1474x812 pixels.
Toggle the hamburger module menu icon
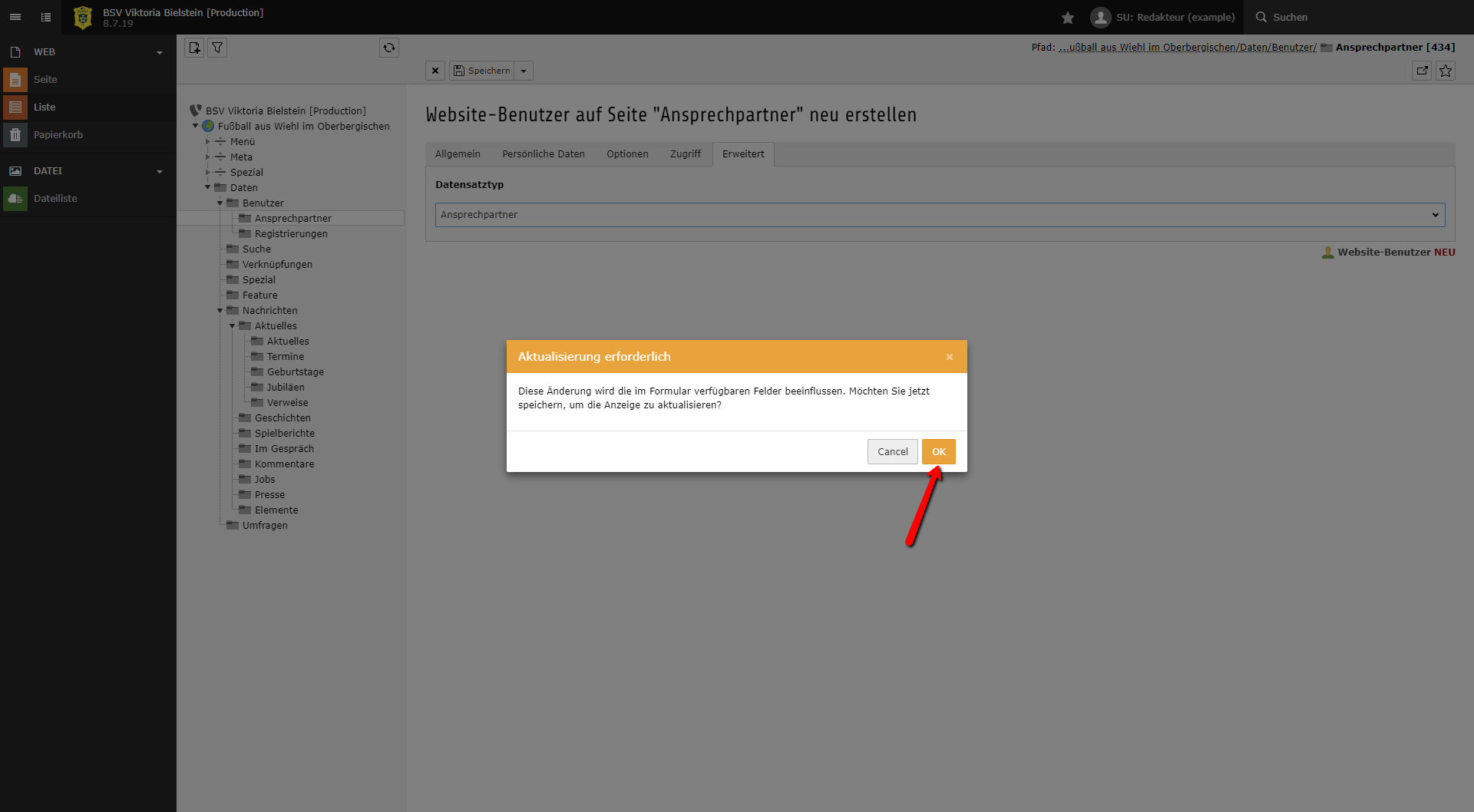pos(15,17)
